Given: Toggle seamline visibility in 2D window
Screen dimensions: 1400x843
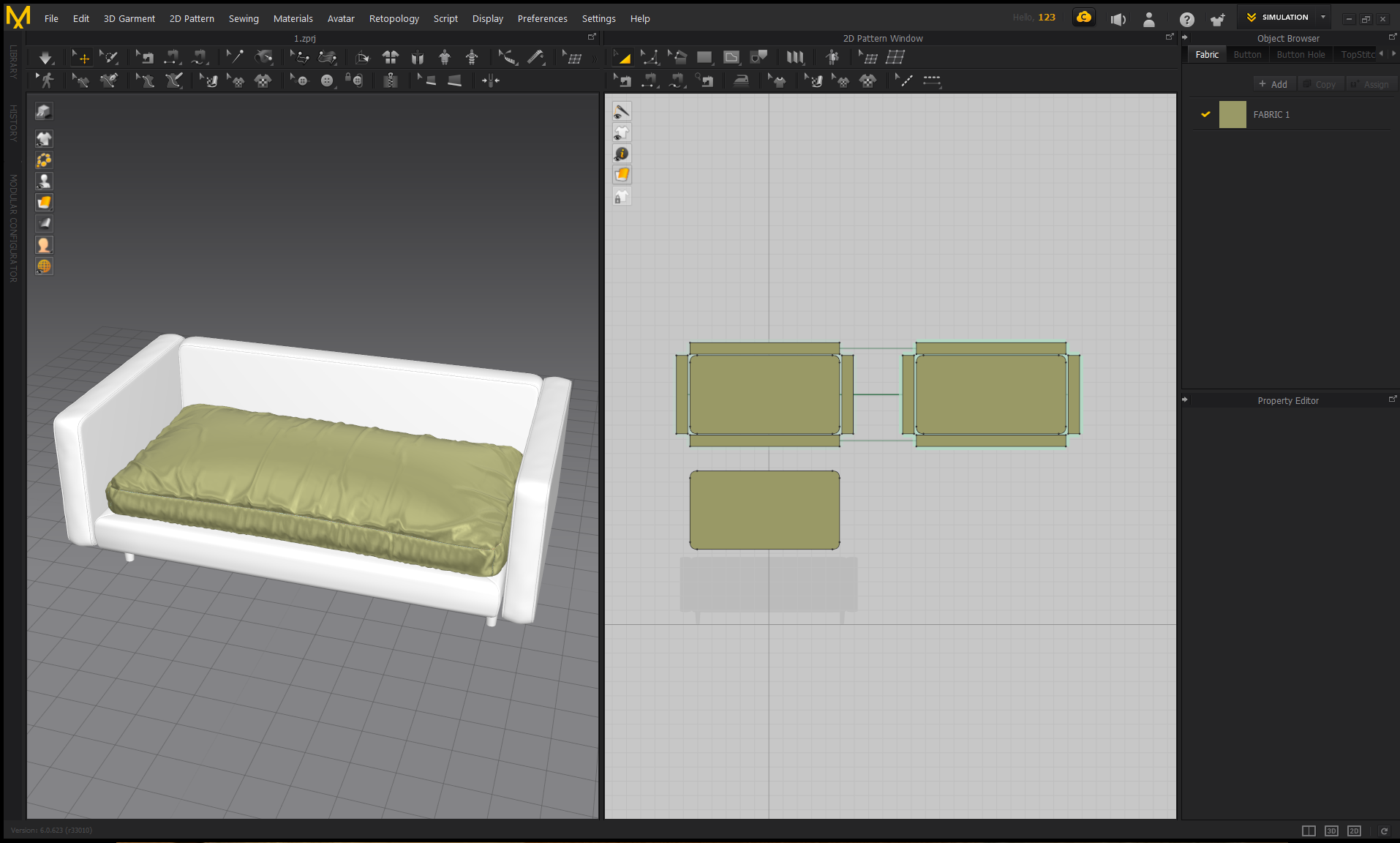Looking at the screenshot, I should coord(622,111).
